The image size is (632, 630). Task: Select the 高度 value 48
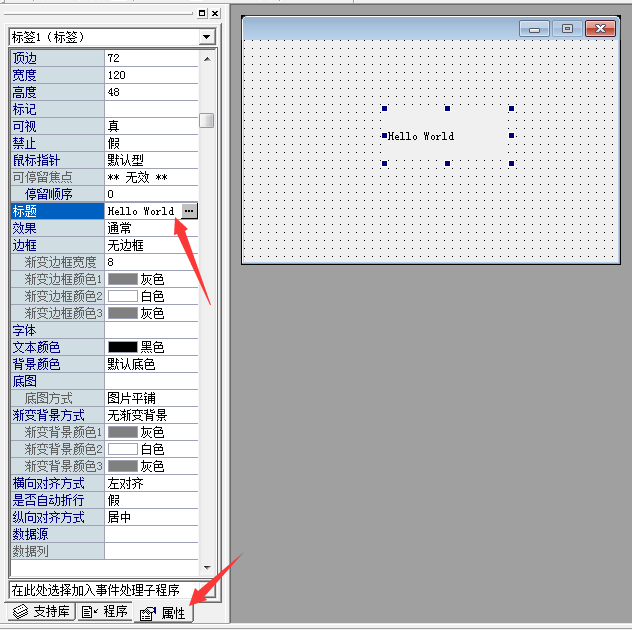[151, 92]
